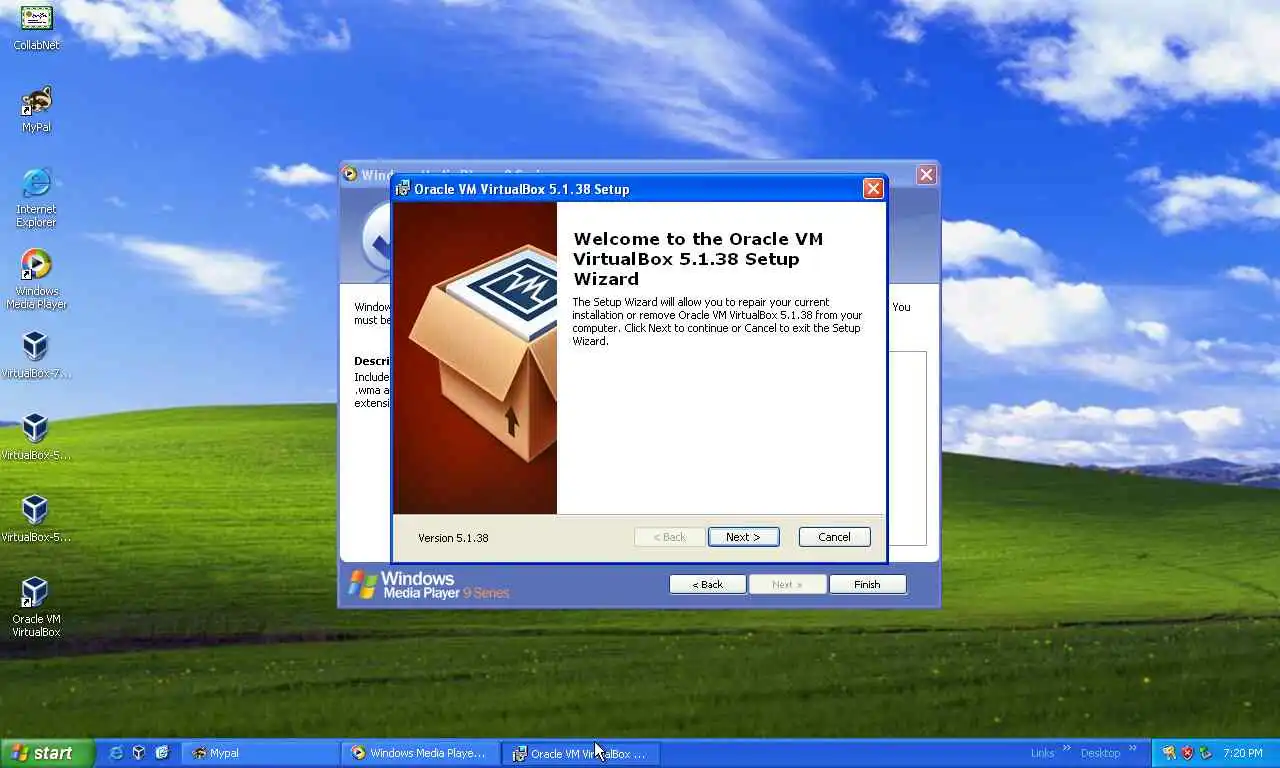Screen dimensions: 1280x768
Task: Click the Desktop toolbar label in the taskbar
Action: pos(1100,753)
